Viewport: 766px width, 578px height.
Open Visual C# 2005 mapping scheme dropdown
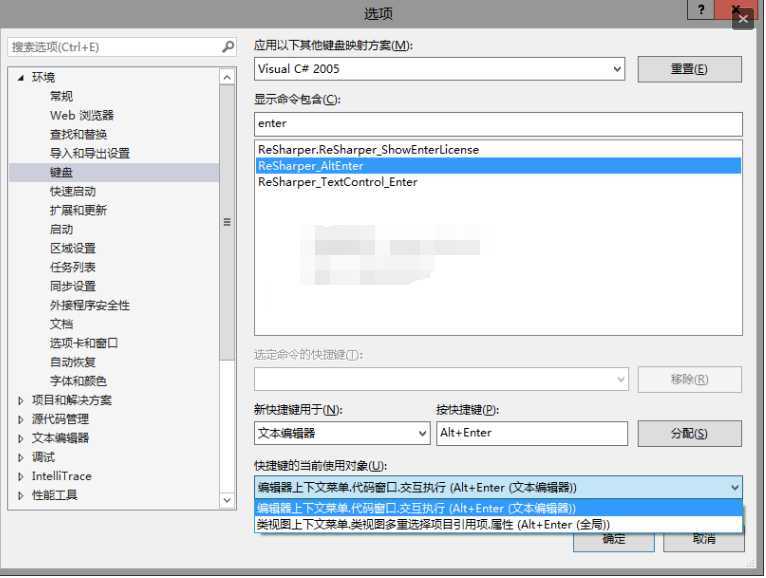click(617, 69)
